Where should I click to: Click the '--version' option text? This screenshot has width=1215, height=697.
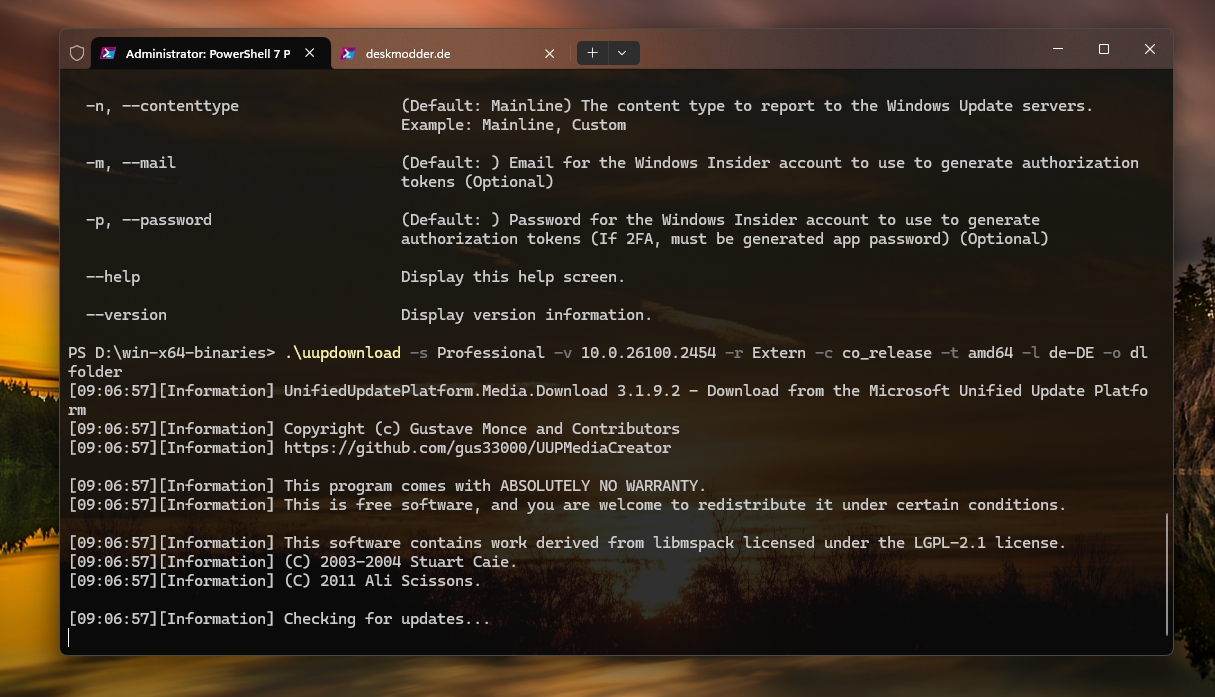pyautogui.click(x=126, y=315)
